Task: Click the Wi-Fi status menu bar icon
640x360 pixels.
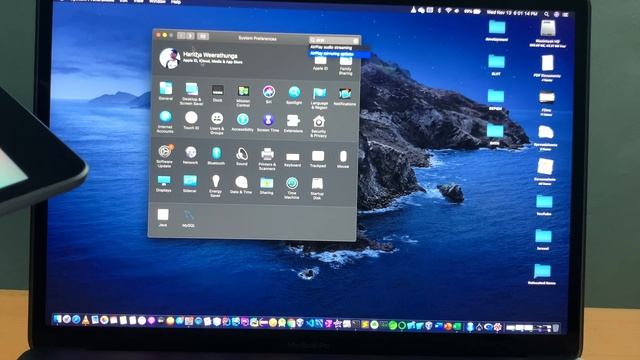Action: [x=448, y=11]
